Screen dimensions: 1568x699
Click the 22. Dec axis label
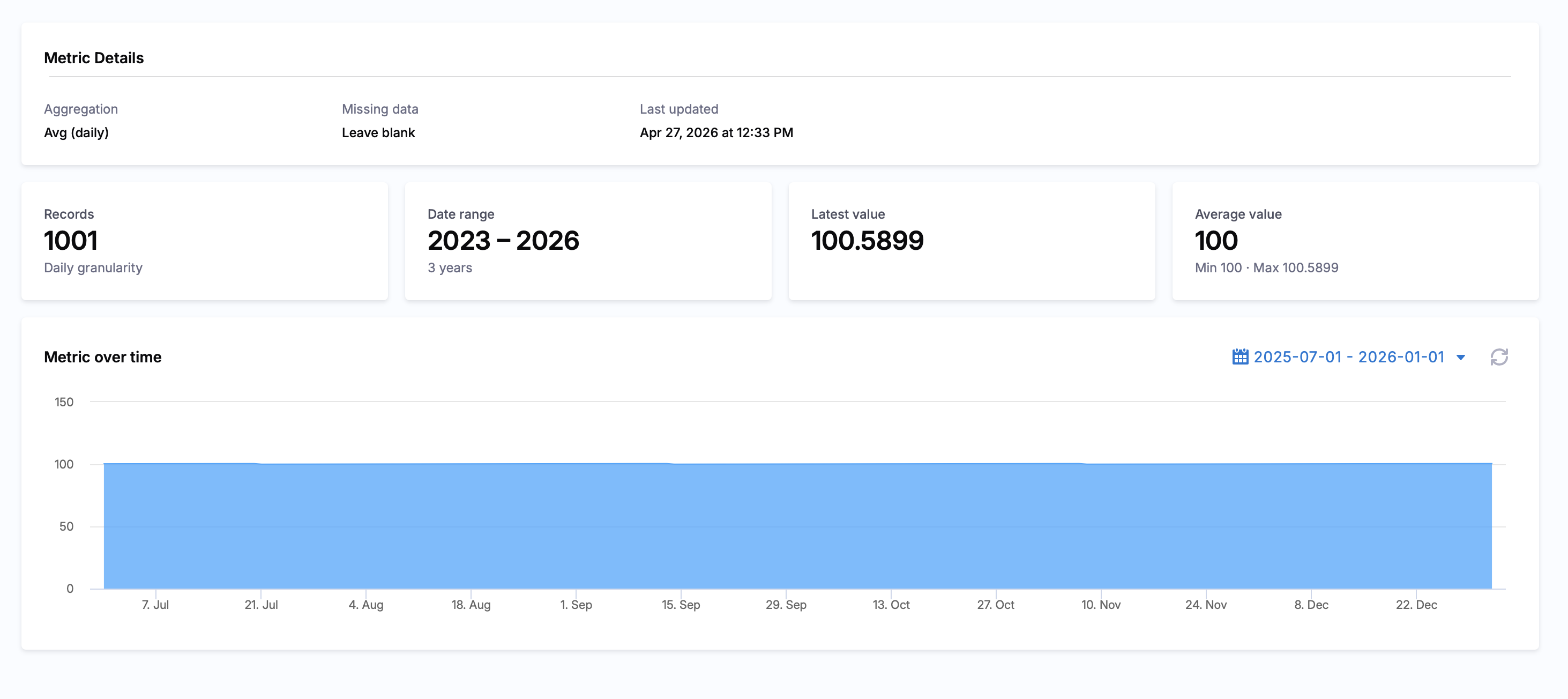point(1416,605)
